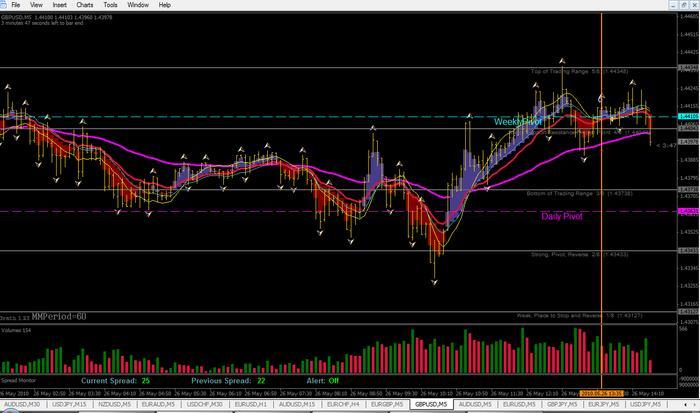Switch to the EURUSD,H1 chart tab
The width and height of the screenshot is (700, 413).
[x=250, y=404]
